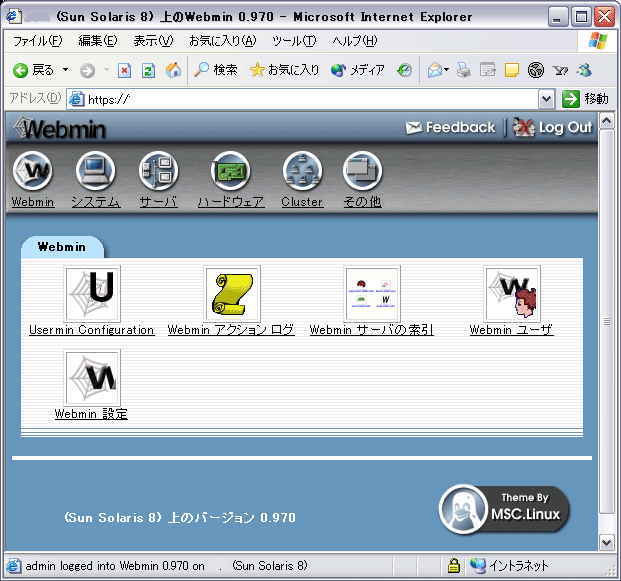Open the Webmin category icon
This screenshot has width=621, height=581.
(x=32, y=171)
